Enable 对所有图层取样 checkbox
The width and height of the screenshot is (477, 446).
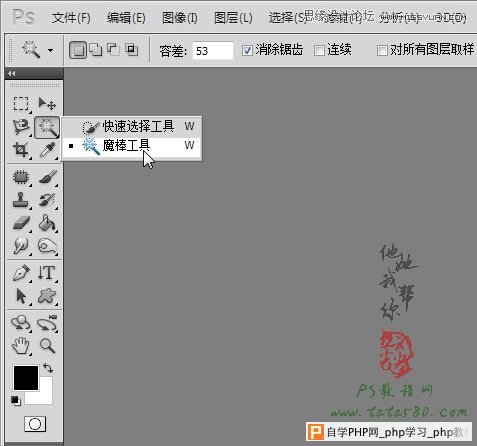point(382,51)
